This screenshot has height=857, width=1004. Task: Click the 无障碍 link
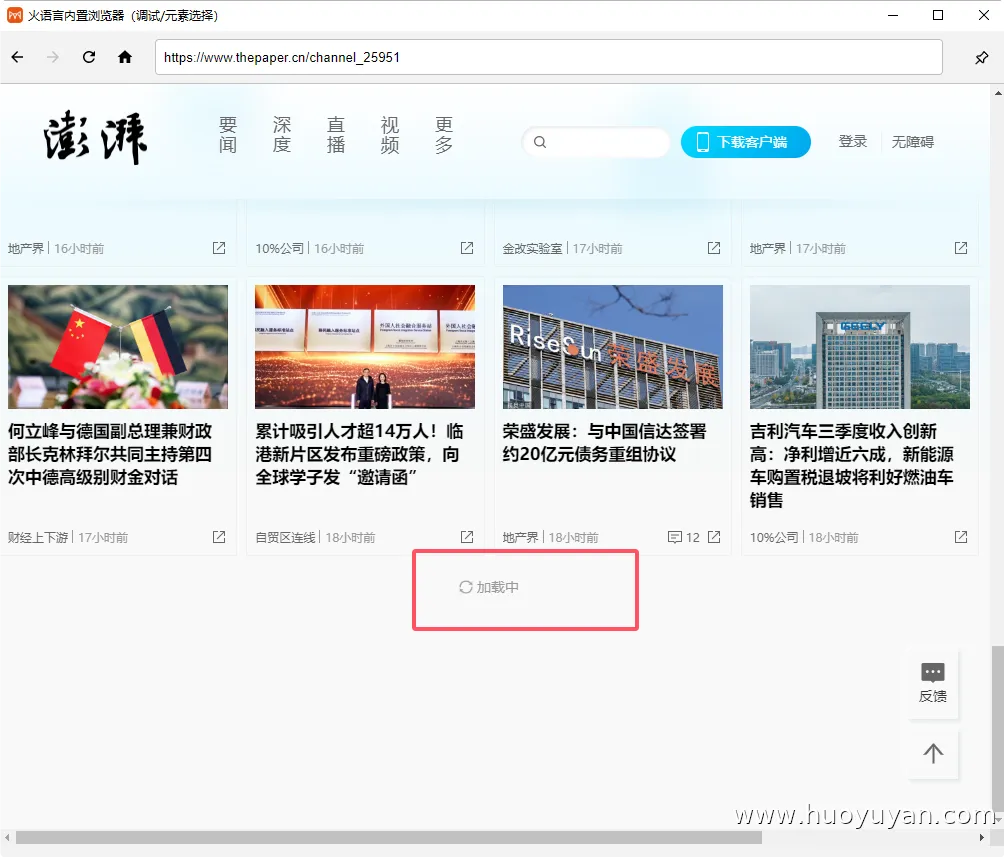(912, 142)
